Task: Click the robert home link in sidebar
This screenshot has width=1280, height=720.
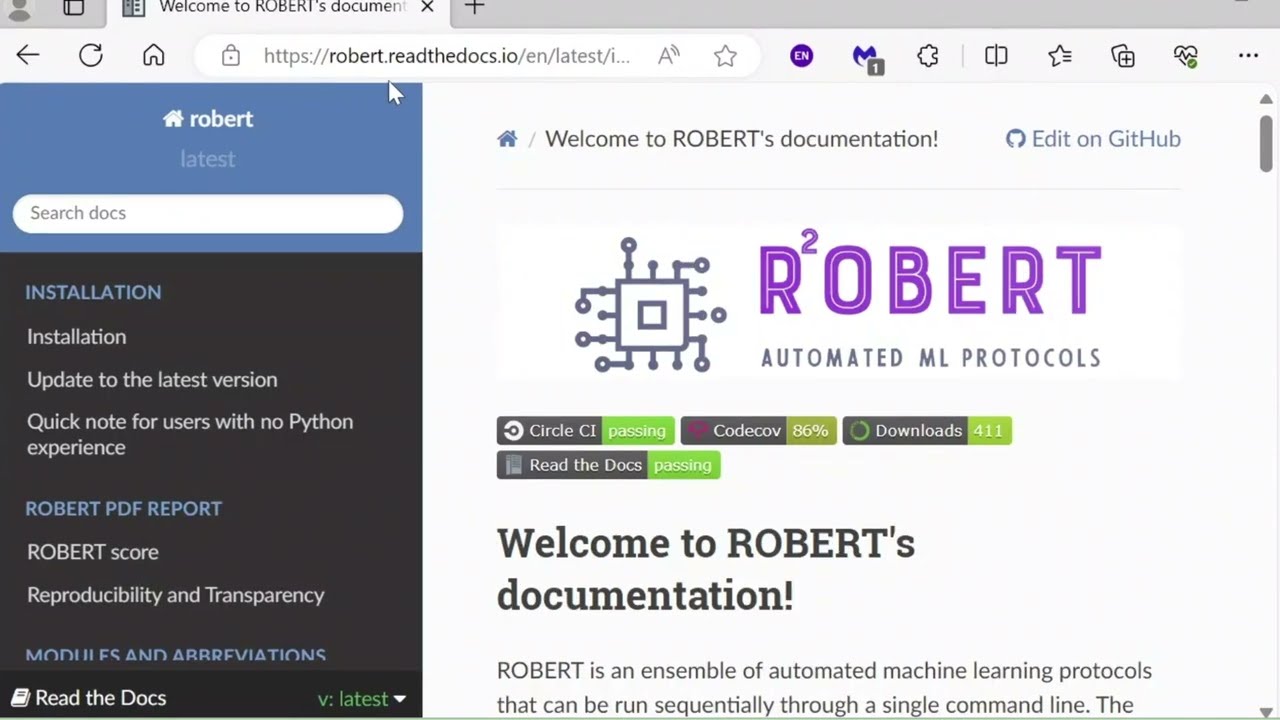Action: pyautogui.click(x=208, y=119)
